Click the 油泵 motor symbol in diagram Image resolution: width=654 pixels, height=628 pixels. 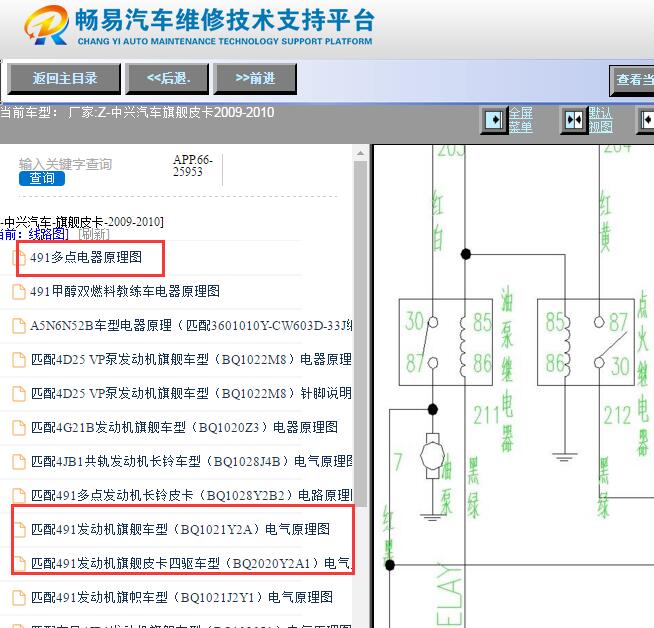tap(433, 455)
